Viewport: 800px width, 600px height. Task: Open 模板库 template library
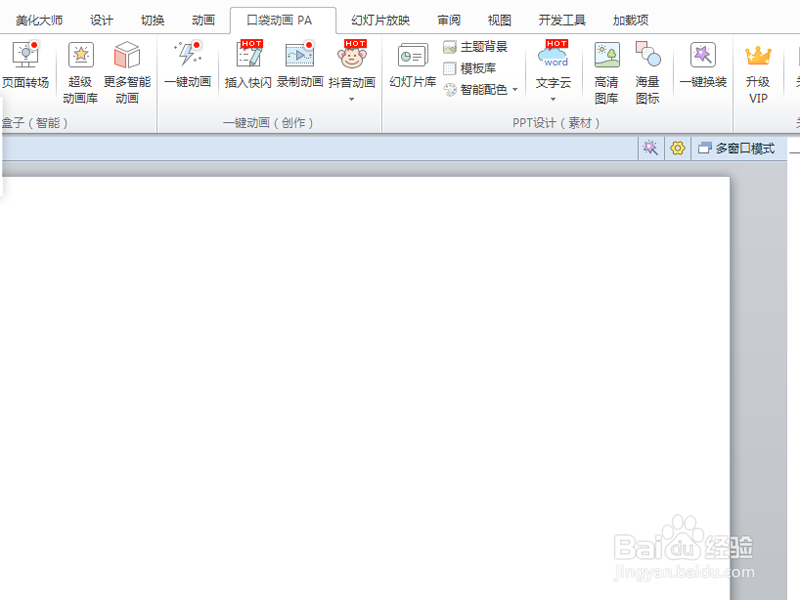pyautogui.click(x=469, y=68)
